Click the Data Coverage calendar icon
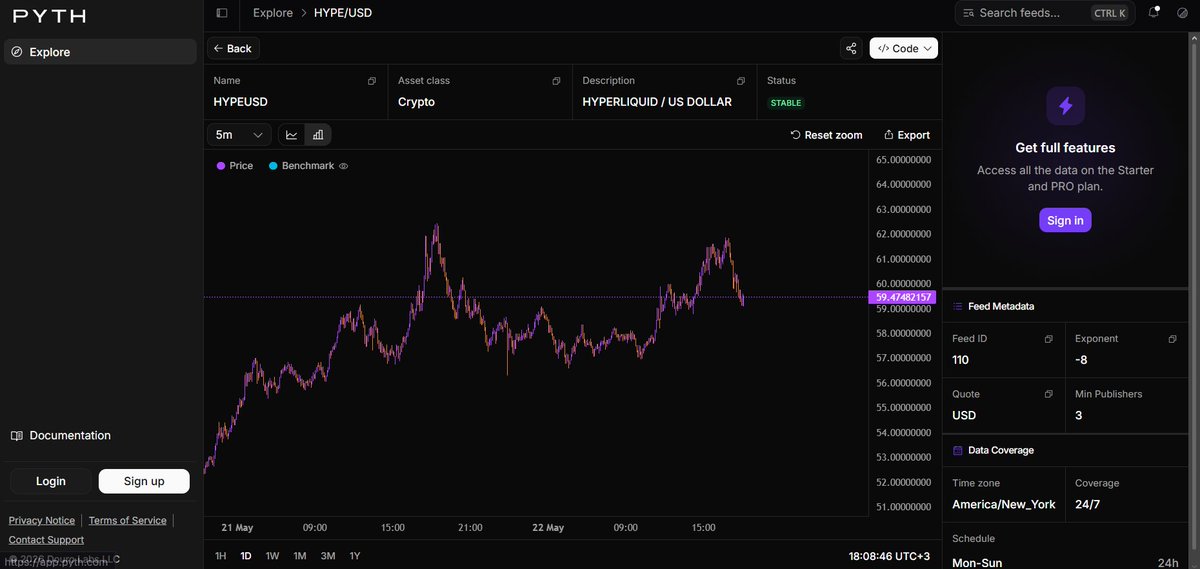The height and width of the screenshot is (569, 1200). [958, 450]
